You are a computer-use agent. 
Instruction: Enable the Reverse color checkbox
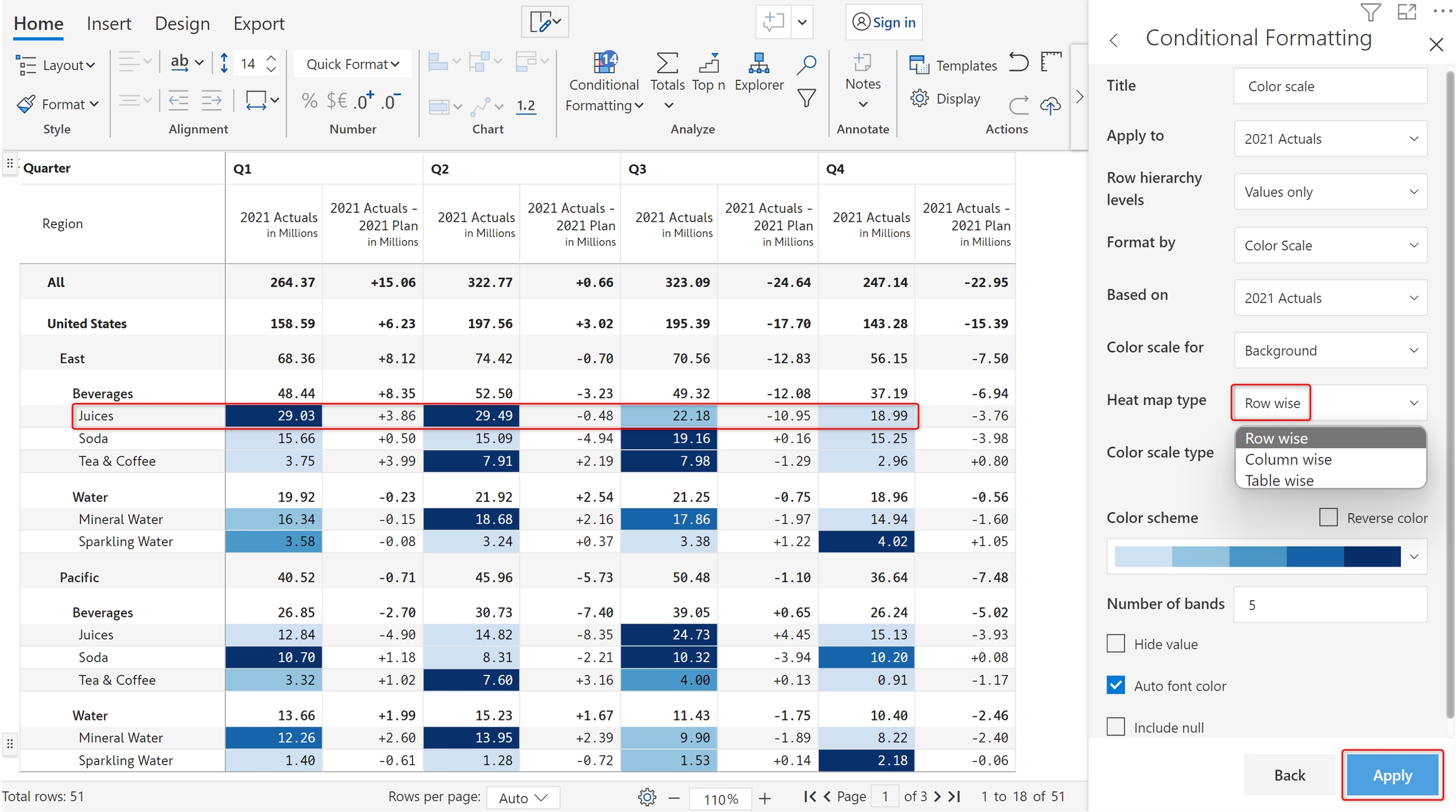click(1328, 518)
